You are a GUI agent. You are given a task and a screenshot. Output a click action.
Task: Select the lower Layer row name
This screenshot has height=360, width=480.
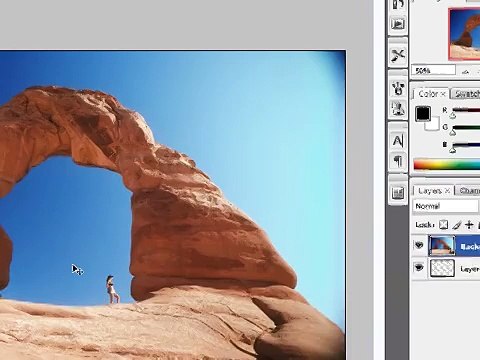click(x=470, y=268)
